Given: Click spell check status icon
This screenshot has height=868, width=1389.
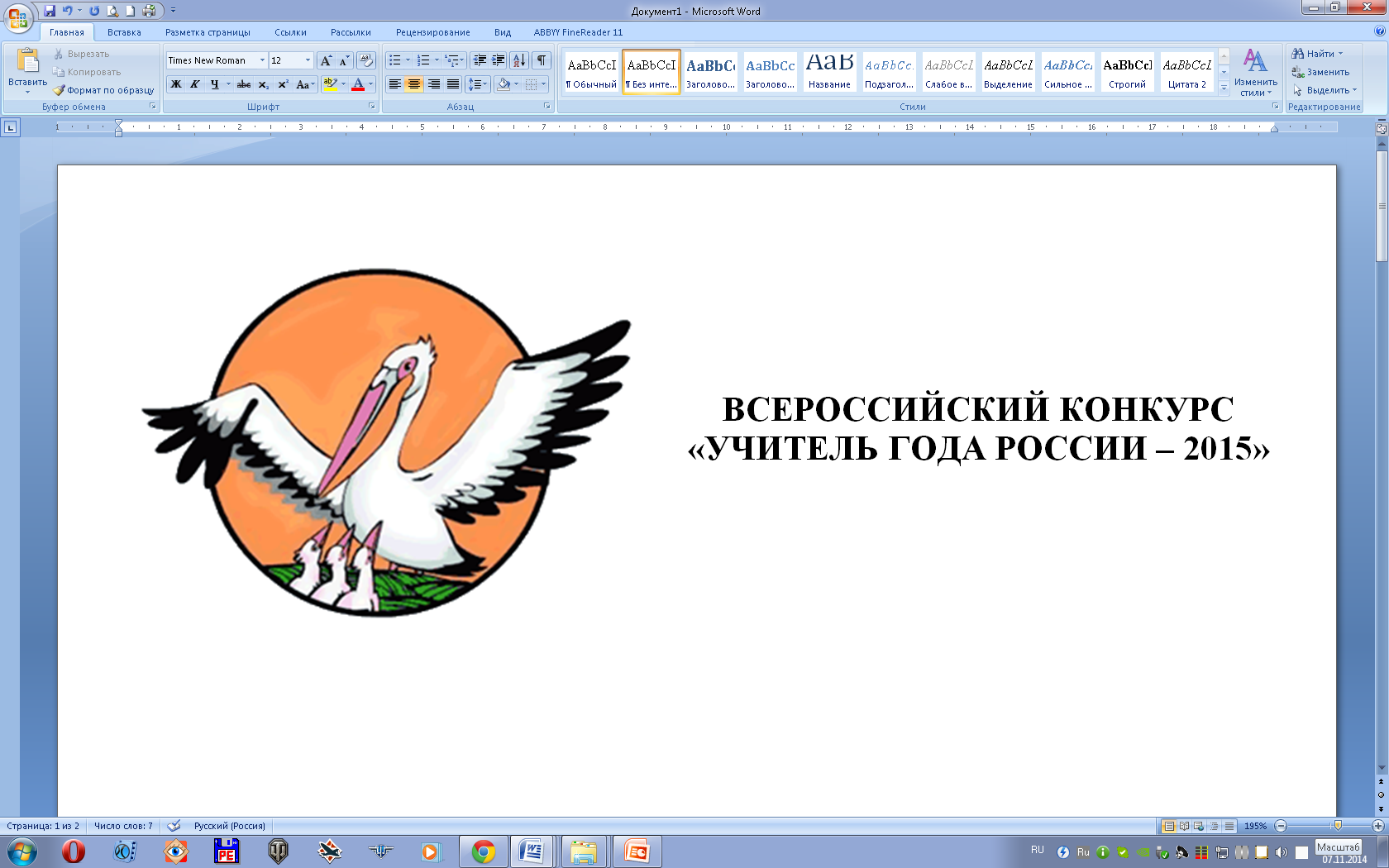Looking at the screenshot, I should pyautogui.click(x=174, y=825).
